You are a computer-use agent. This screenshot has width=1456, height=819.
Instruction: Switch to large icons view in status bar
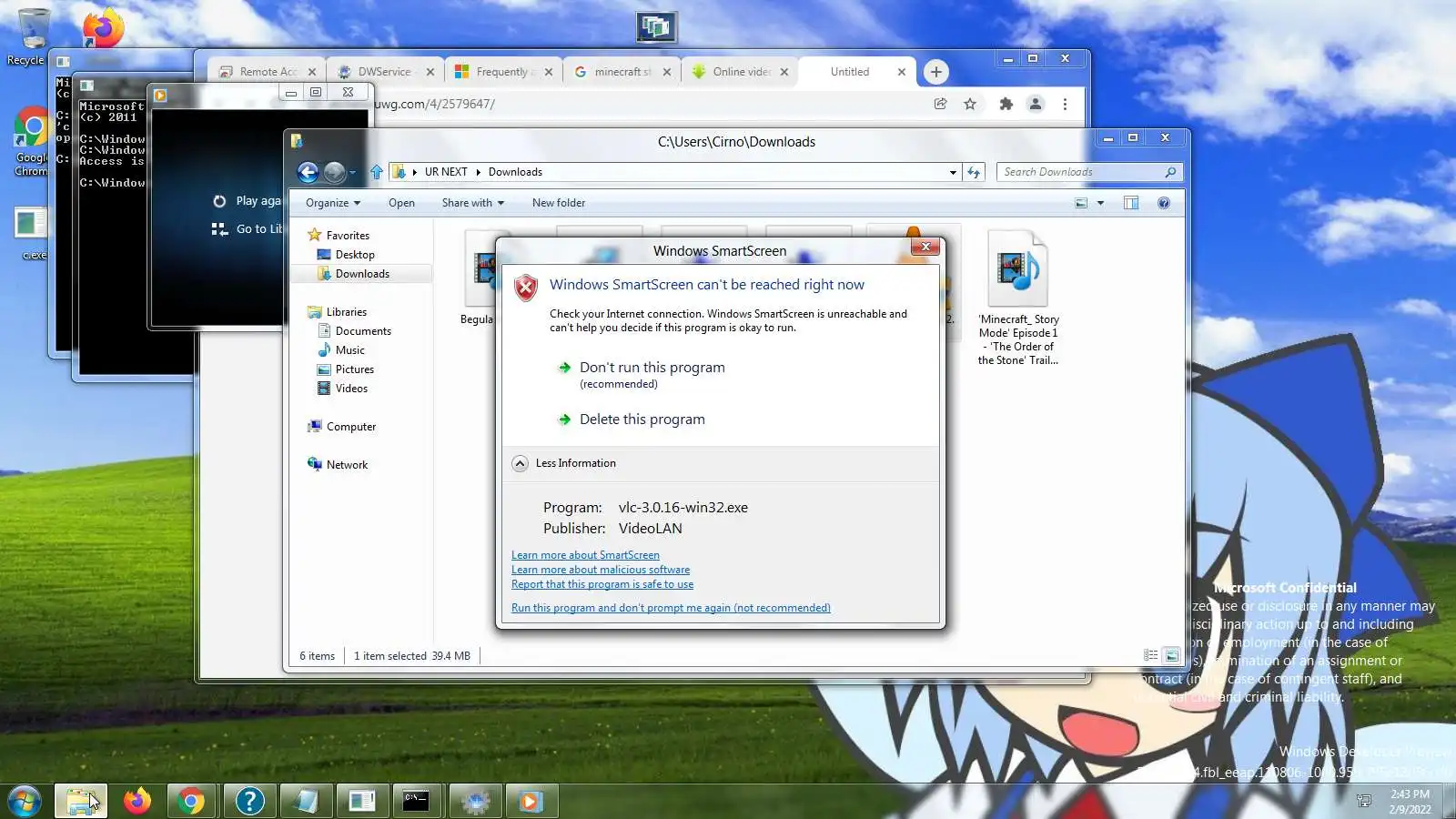[x=1172, y=655]
